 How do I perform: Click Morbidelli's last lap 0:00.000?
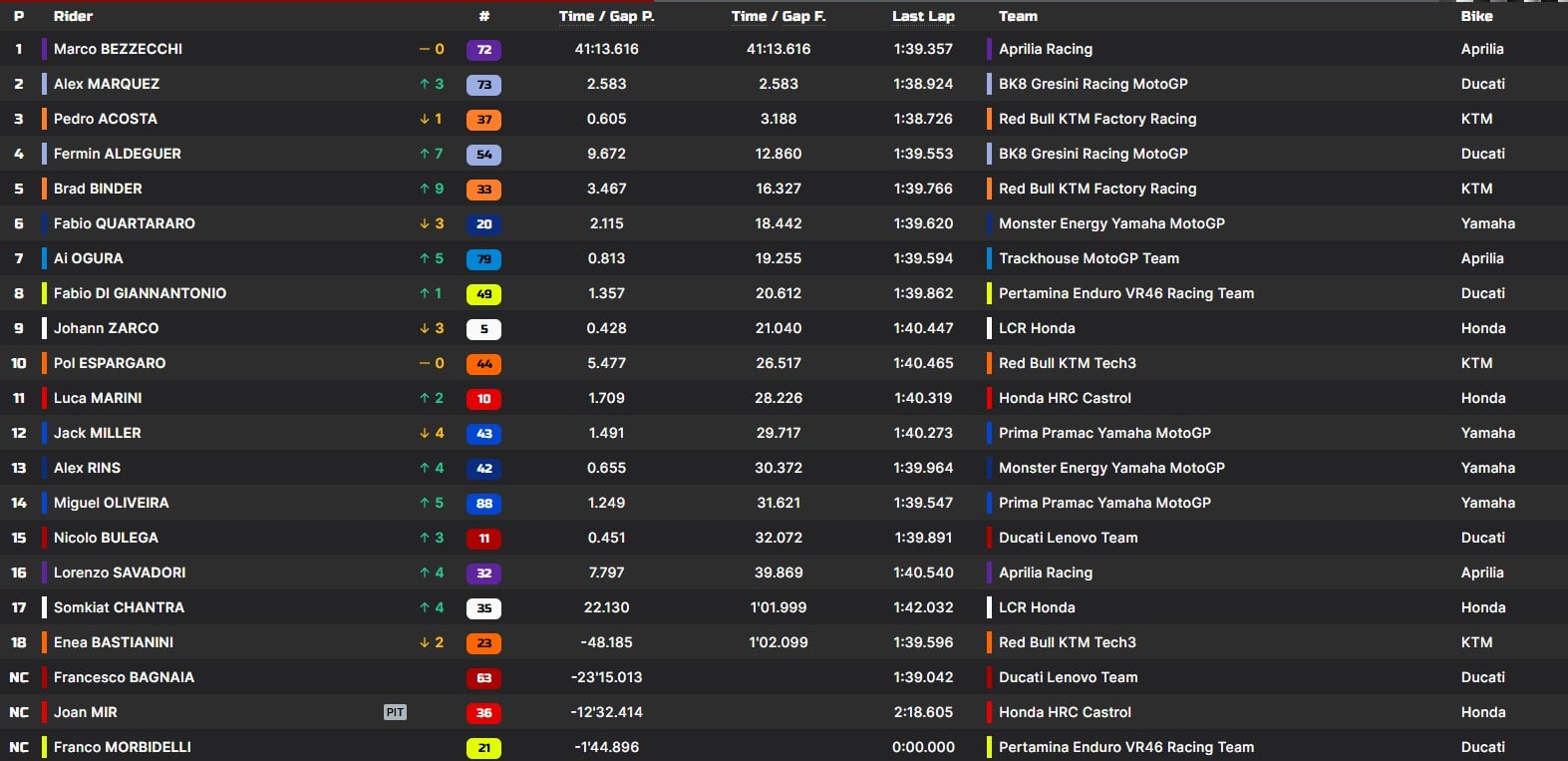click(x=923, y=747)
